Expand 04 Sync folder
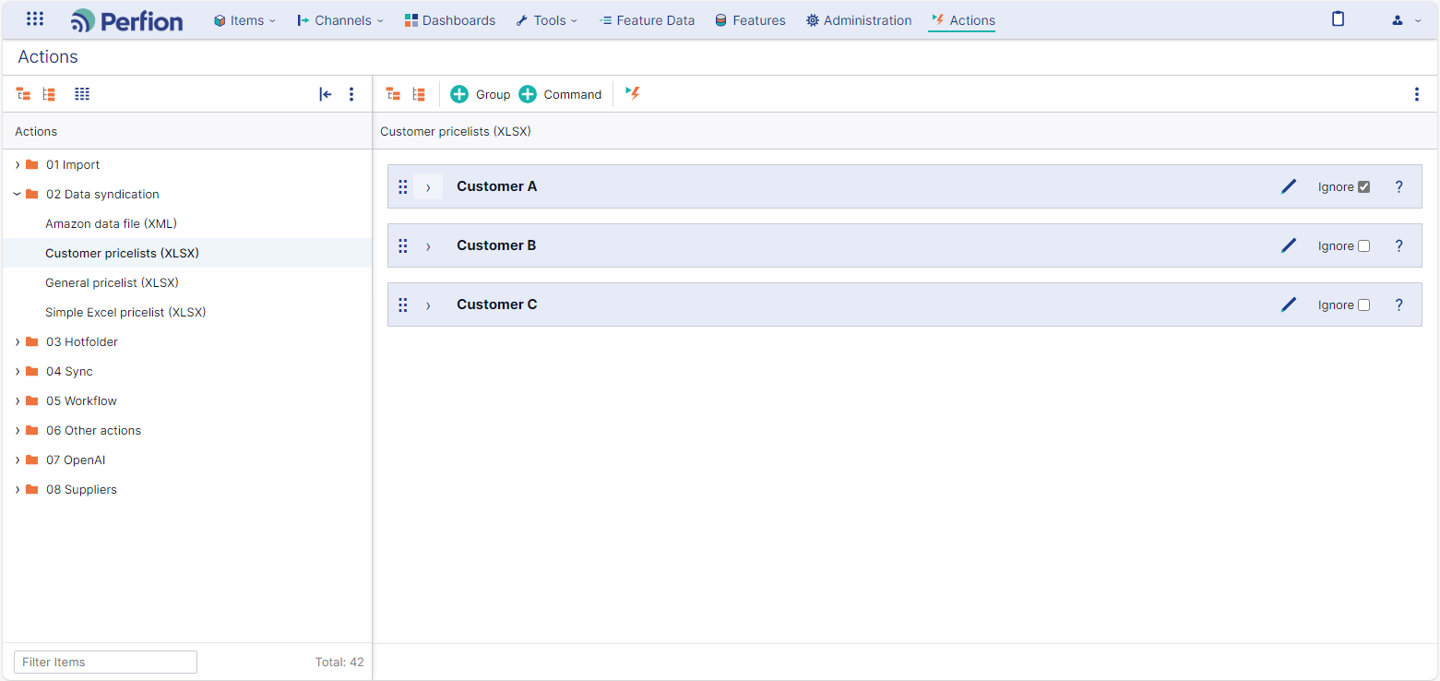Image resolution: width=1440 pixels, height=681 pixels. [18, 371]
